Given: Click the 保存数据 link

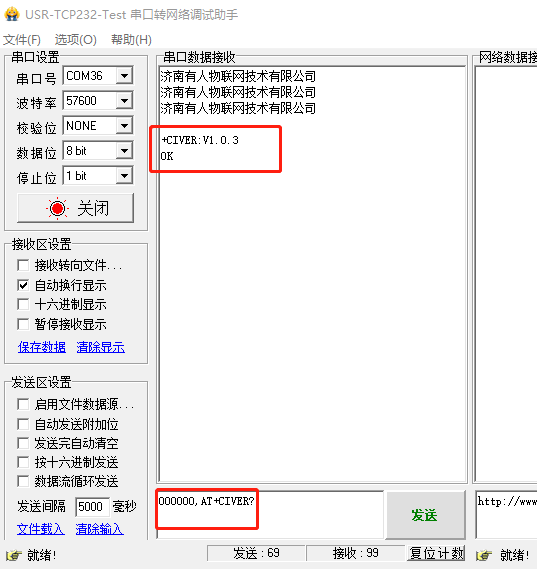Looking at the screenshot, I should pyautogui.click(x=42, y=347).
